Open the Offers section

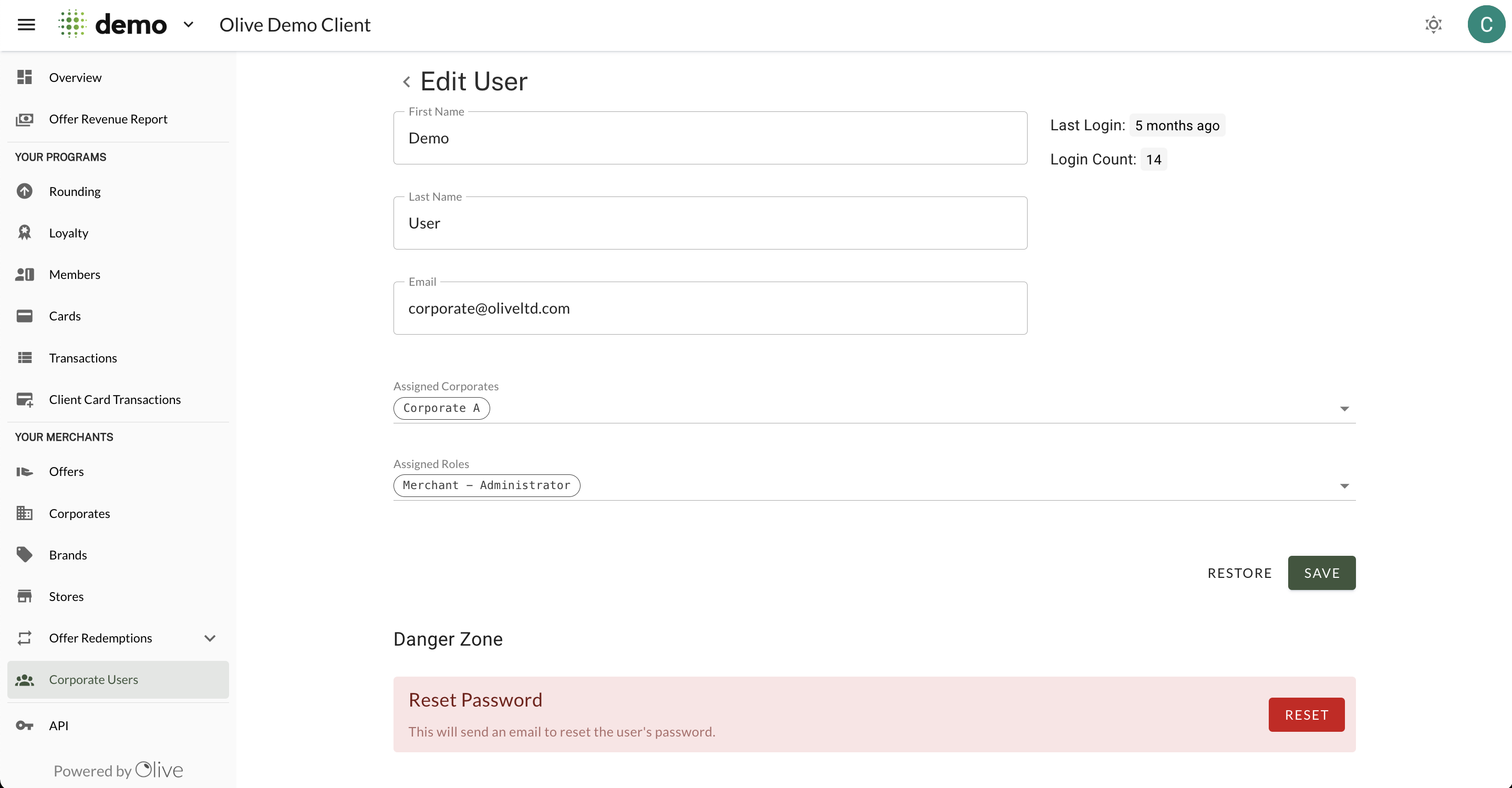click(118, 472)
